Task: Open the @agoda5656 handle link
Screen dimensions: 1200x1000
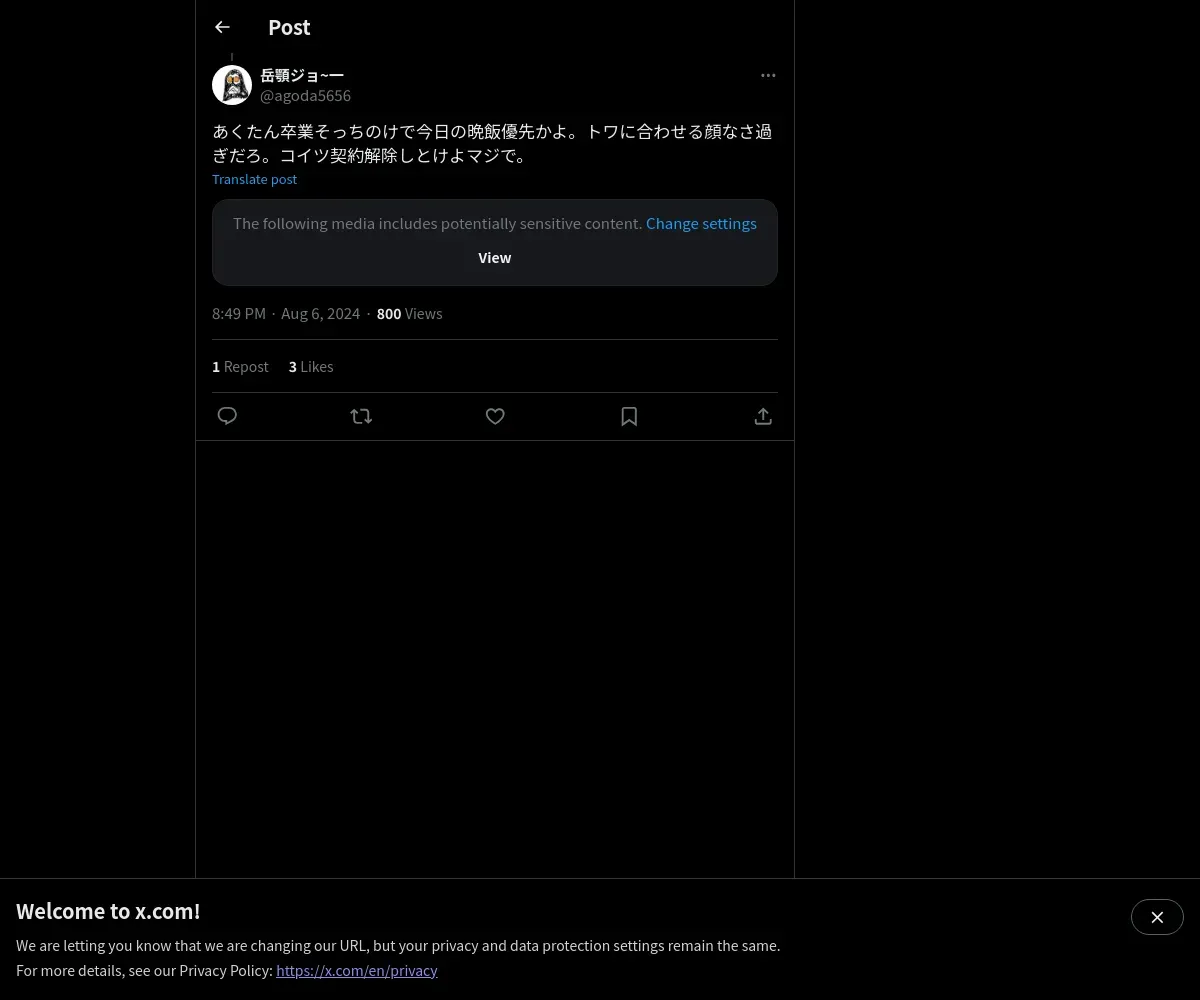Action: (x=305, y=96)
